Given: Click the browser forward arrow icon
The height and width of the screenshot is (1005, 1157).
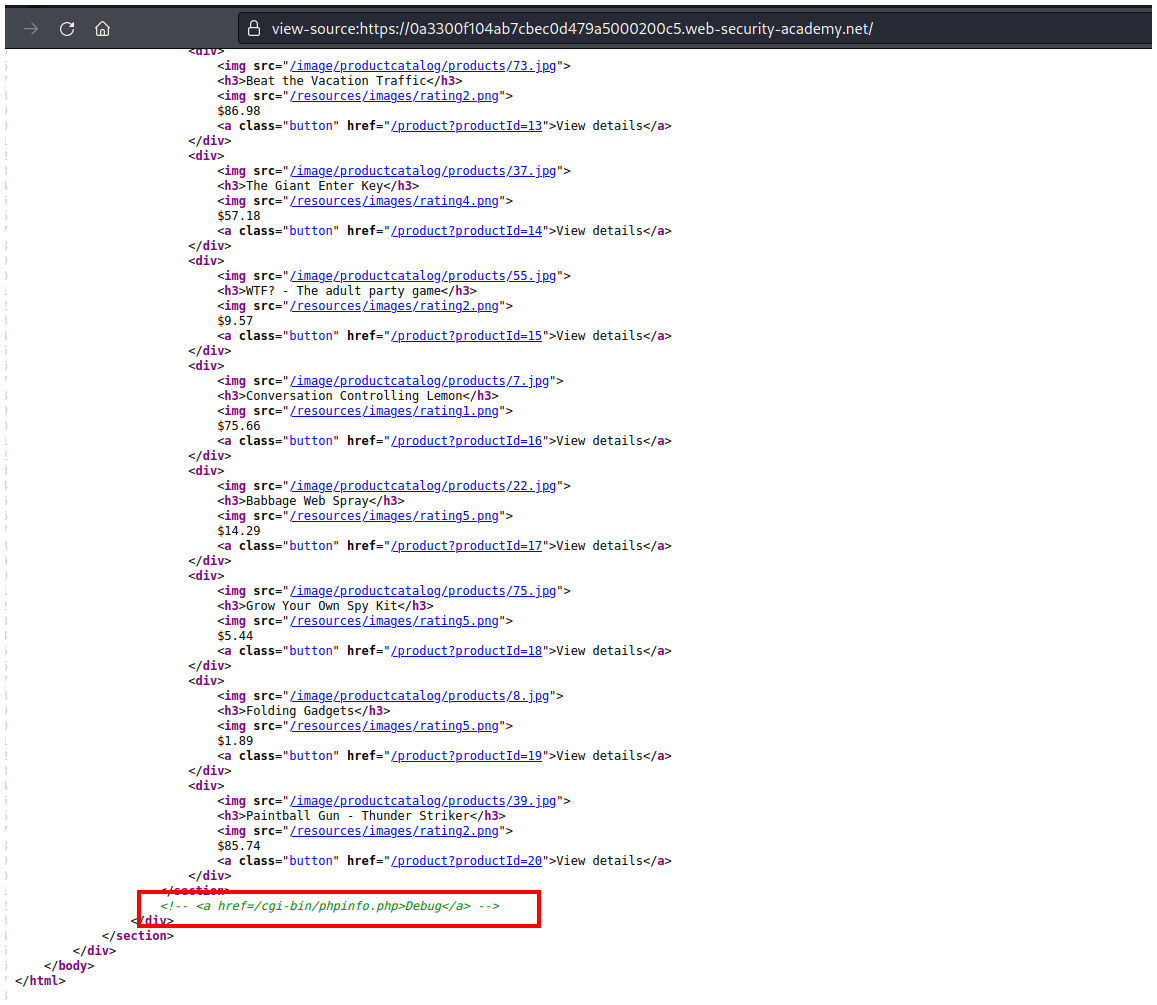Looking at the screenshot, I should 31,29.
